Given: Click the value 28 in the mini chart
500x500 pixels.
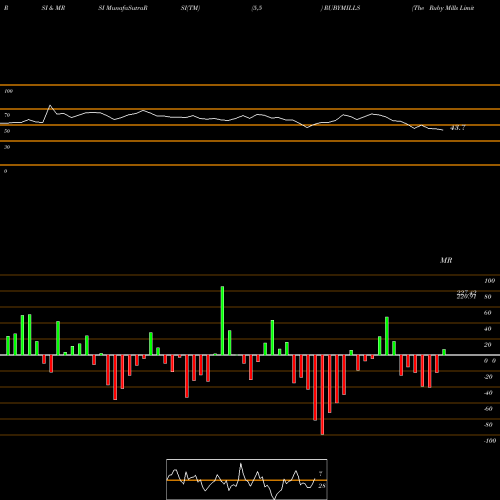Looking at the screenshot, I should (322, 486).
